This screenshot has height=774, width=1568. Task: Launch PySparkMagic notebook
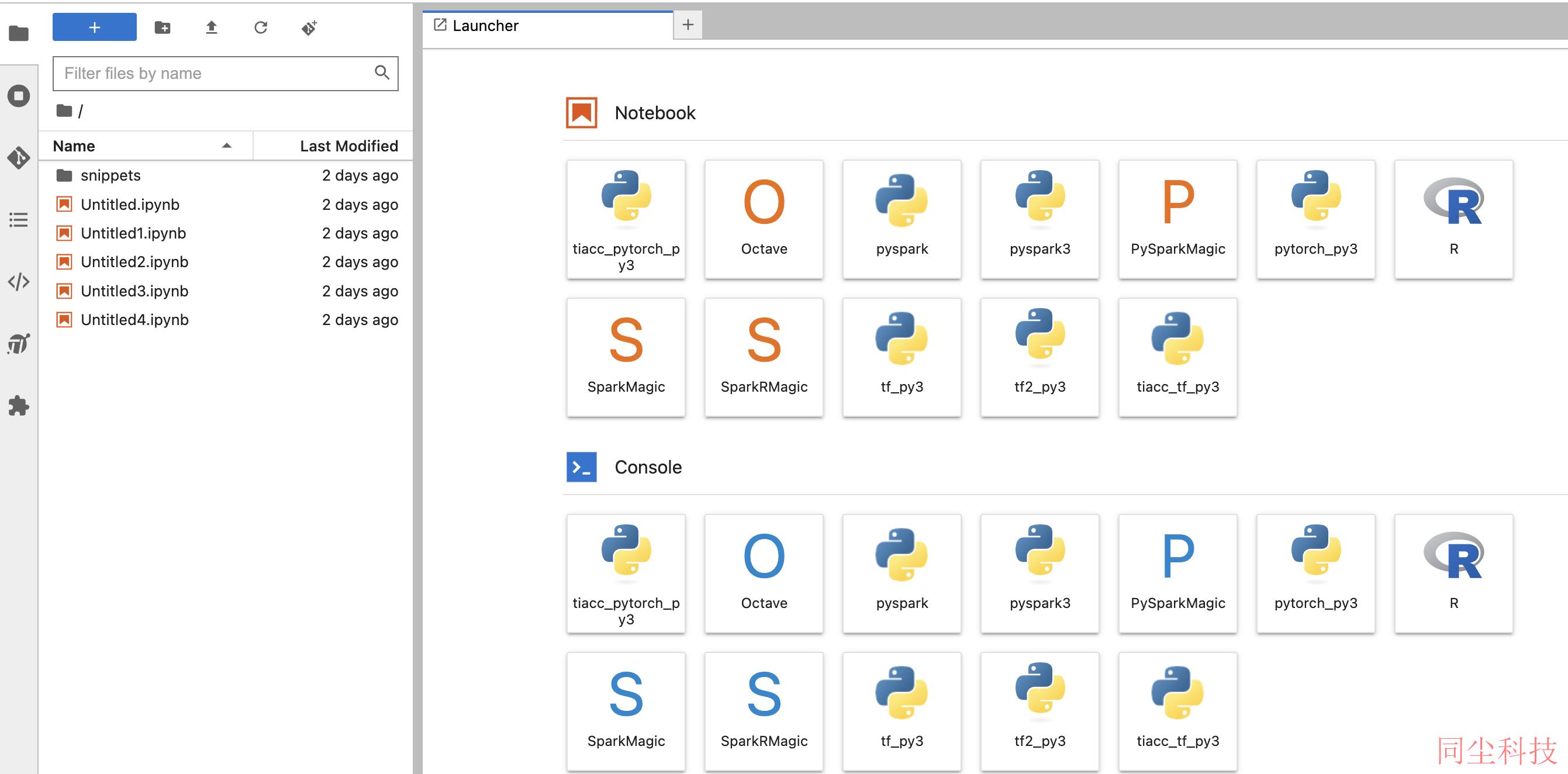(1178, 220)
